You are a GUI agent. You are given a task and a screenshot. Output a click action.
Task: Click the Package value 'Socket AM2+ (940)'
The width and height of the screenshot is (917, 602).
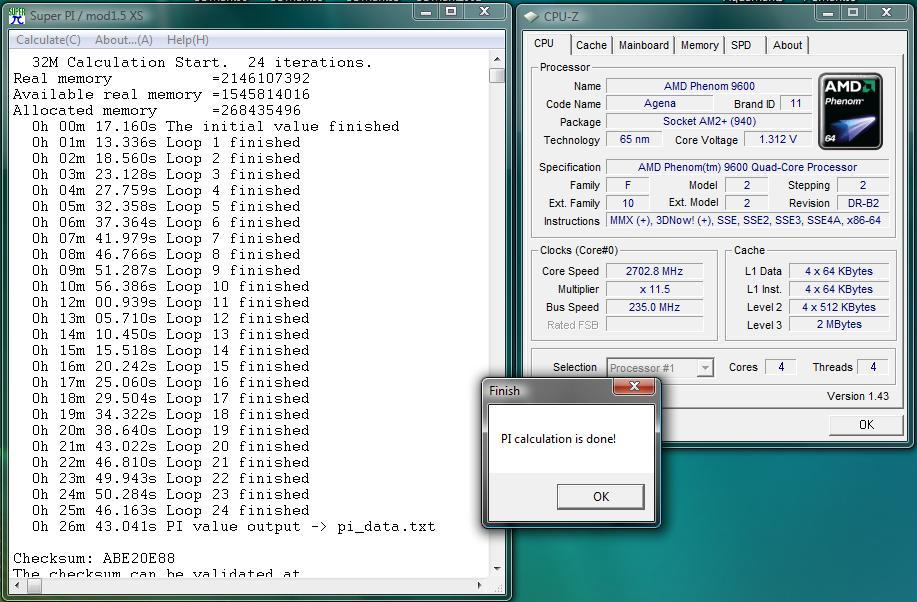point(709,121)
